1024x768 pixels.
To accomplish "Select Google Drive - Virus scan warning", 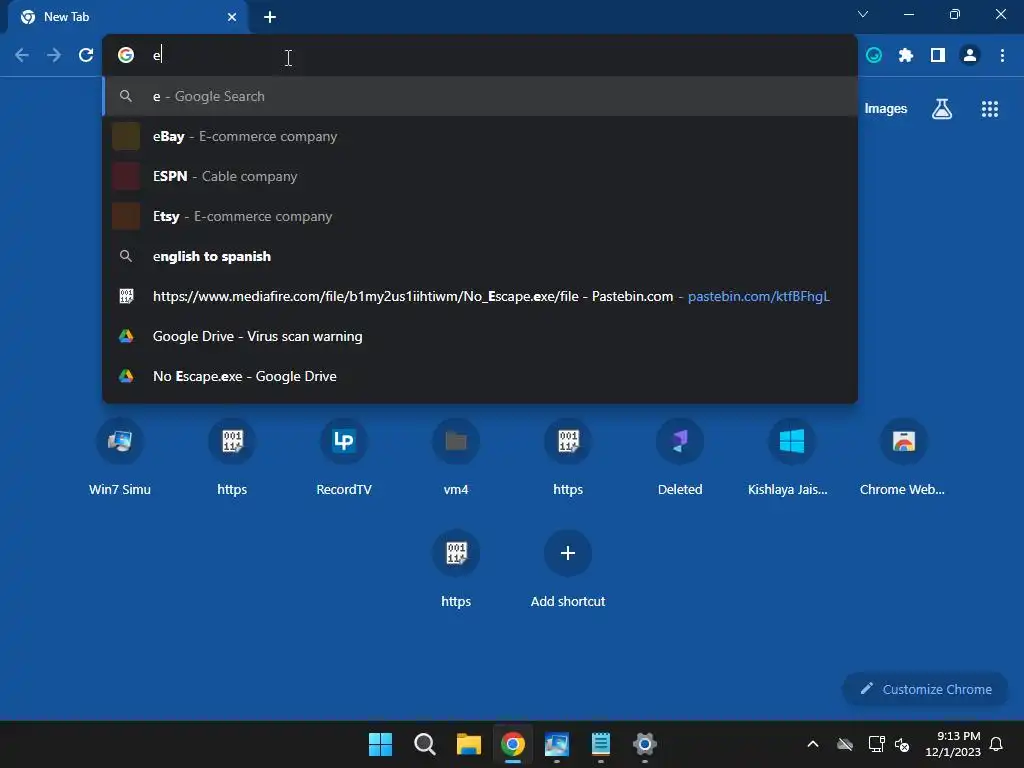I will pyautogui.click(x=480, y=336).
